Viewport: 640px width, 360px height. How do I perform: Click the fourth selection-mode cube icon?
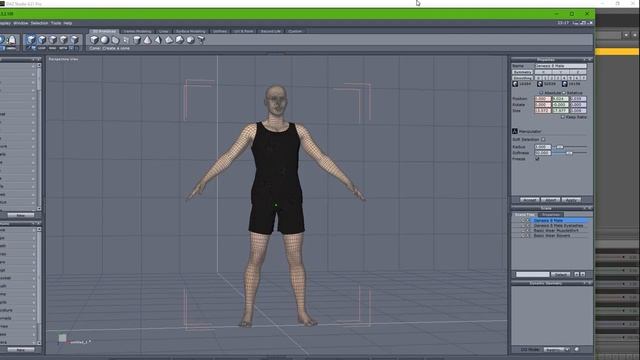(64, 40)
